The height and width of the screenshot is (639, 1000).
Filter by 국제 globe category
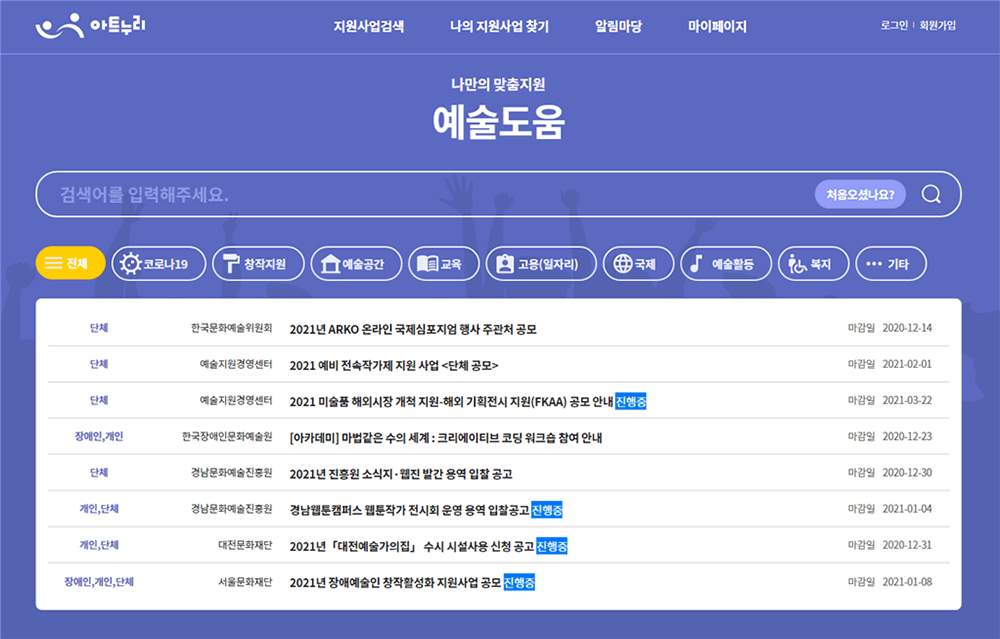(636, 264)
